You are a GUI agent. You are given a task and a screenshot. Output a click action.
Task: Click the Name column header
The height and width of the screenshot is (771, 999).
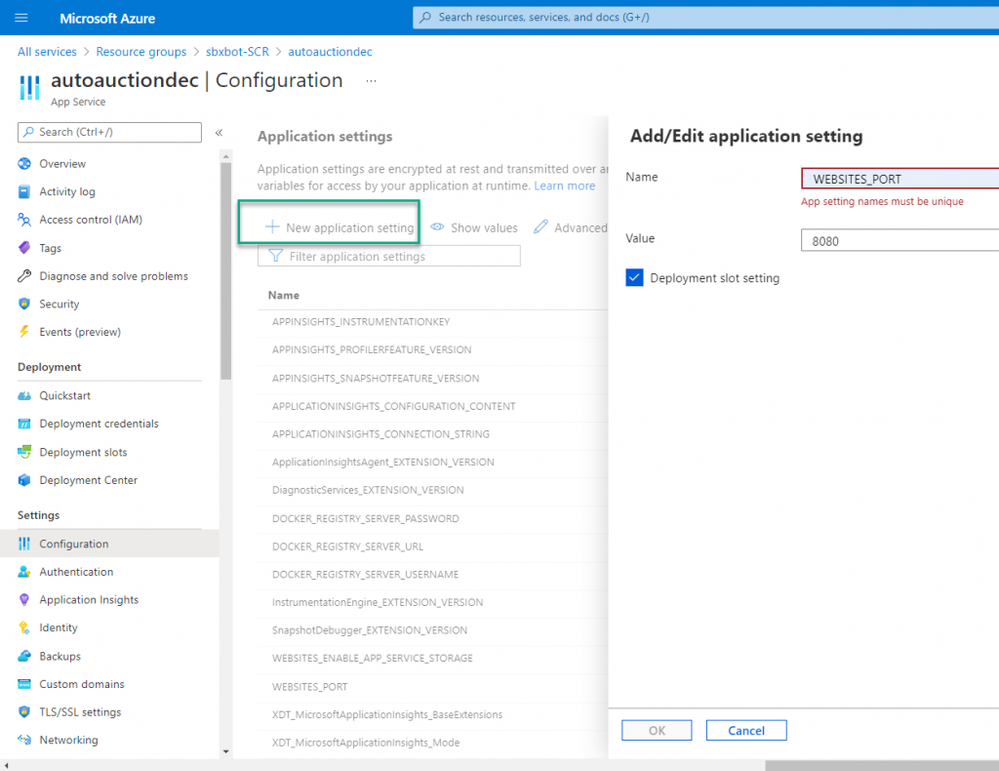[284, 296]
